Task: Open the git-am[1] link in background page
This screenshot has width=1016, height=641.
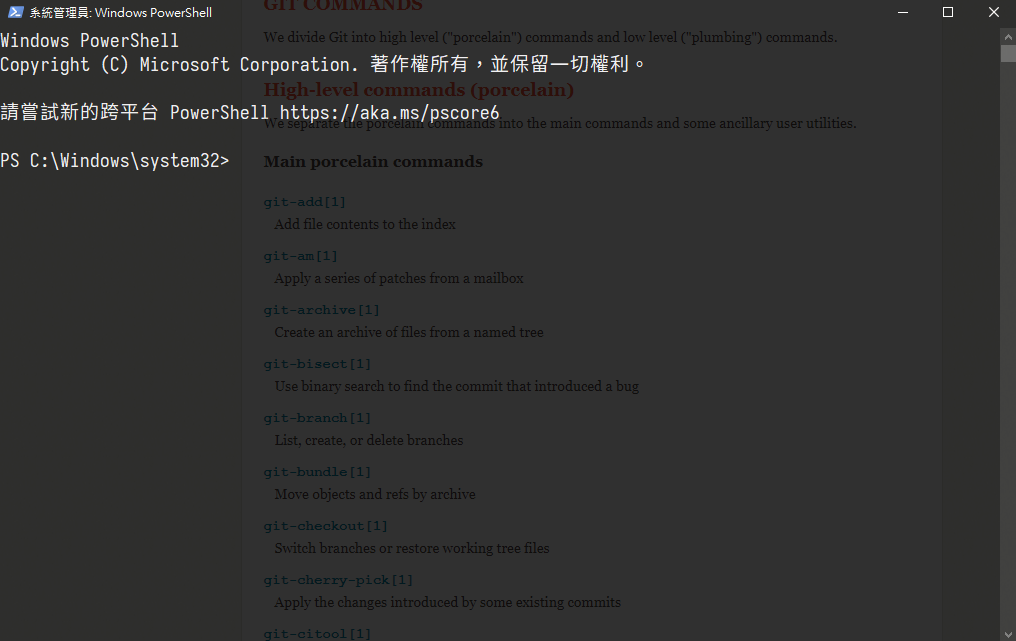Action: pyautogui.click(x=301, y=256)
